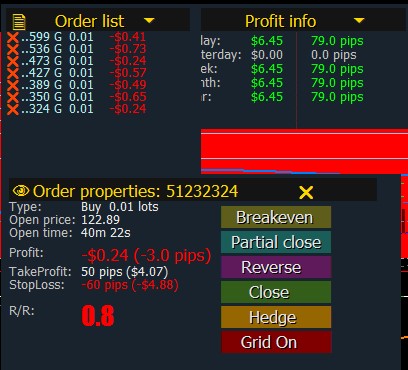Click the profit value -$0.24 (-3.0 pips)
The image size is (408, 370).
pyautogui.click(x=146, y=256)
